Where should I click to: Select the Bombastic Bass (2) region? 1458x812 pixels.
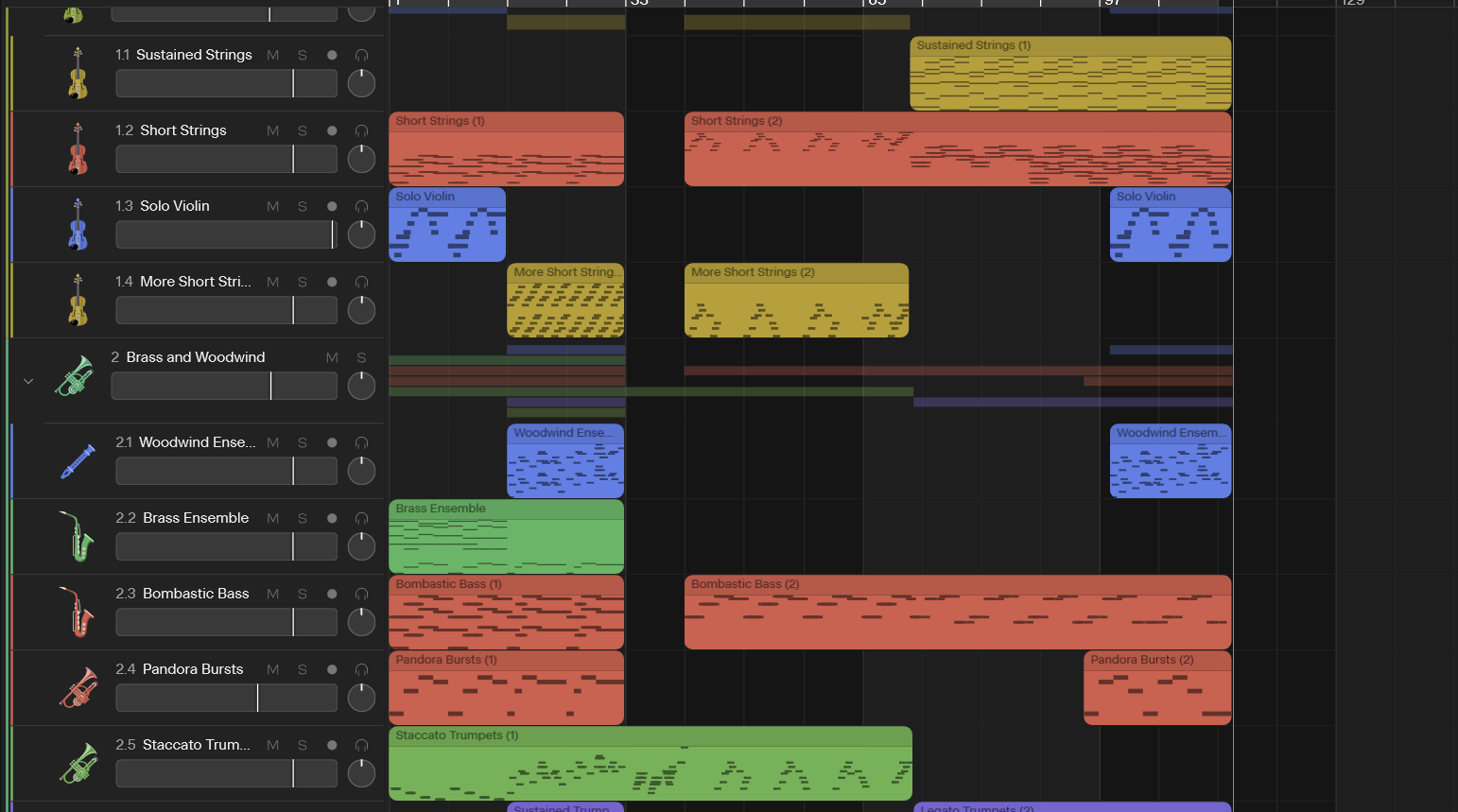point(958,612)
